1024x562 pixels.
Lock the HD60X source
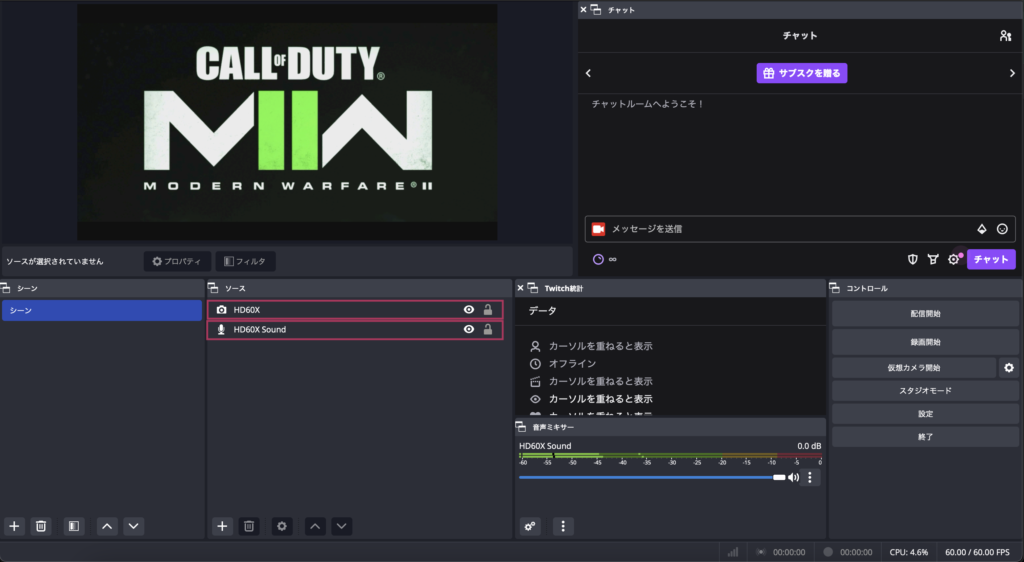click(487, 310)
